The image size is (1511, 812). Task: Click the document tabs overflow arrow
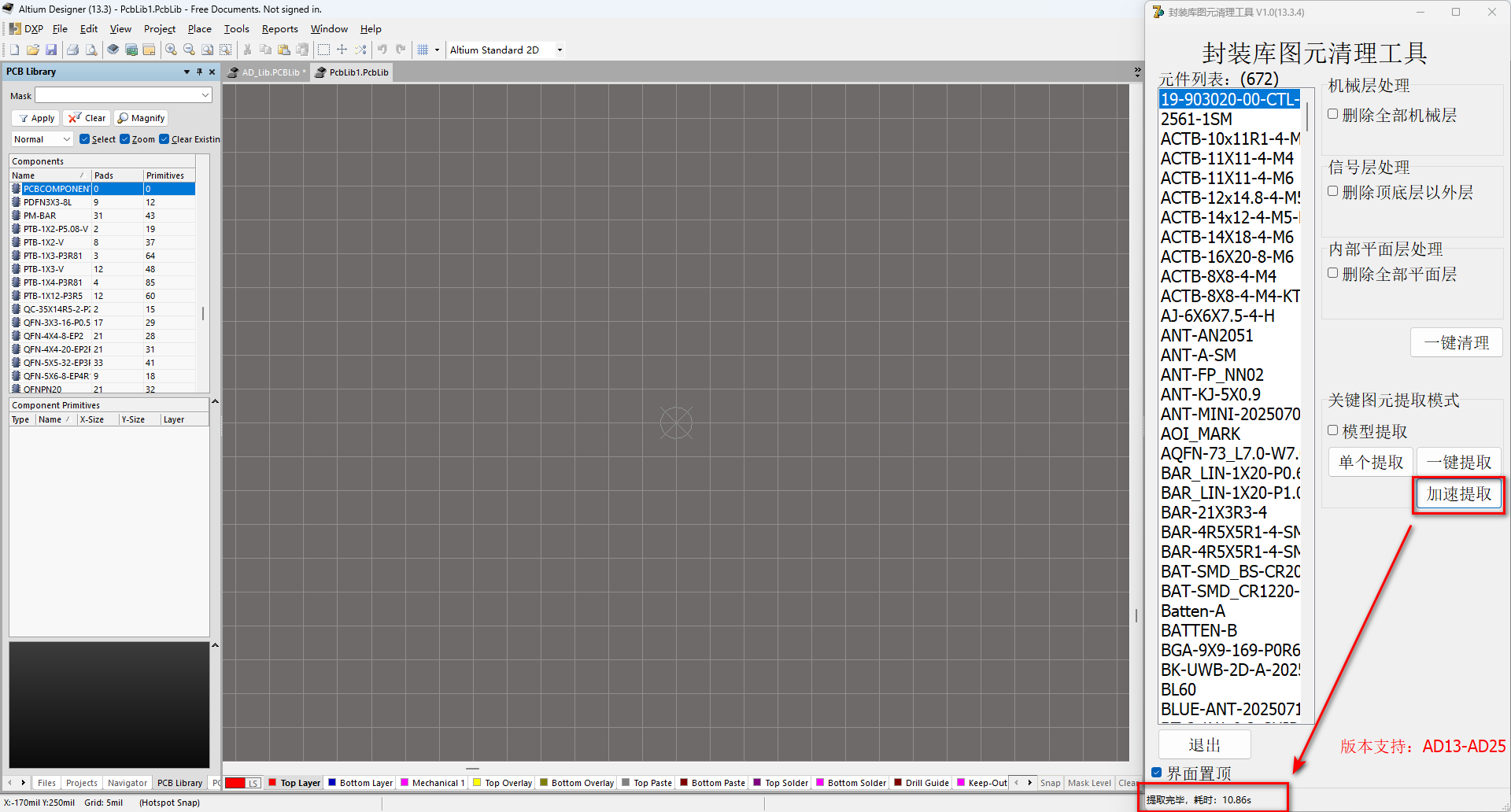(1137, 72)
